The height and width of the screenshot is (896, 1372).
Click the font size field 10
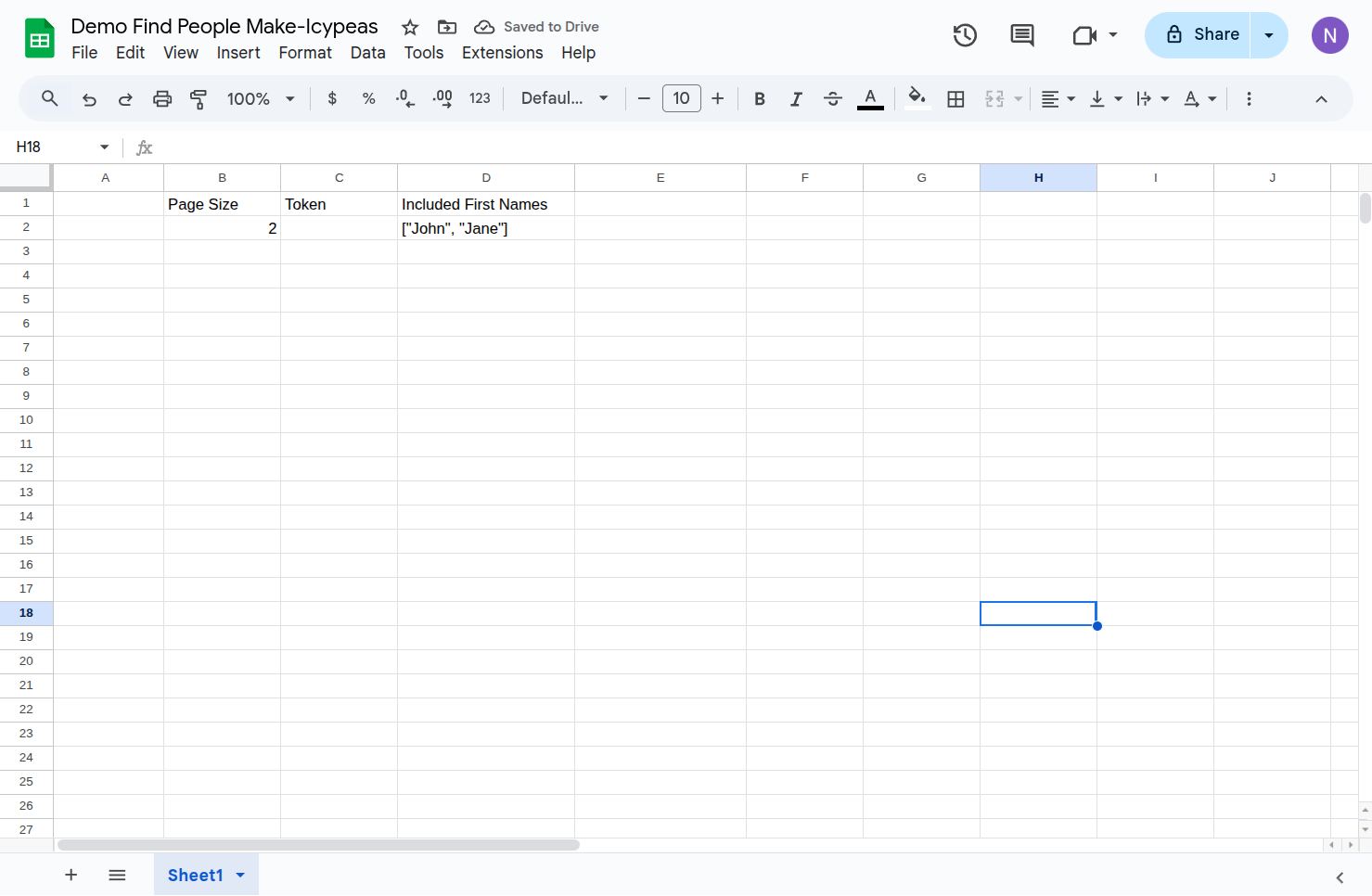click(681, 98)
